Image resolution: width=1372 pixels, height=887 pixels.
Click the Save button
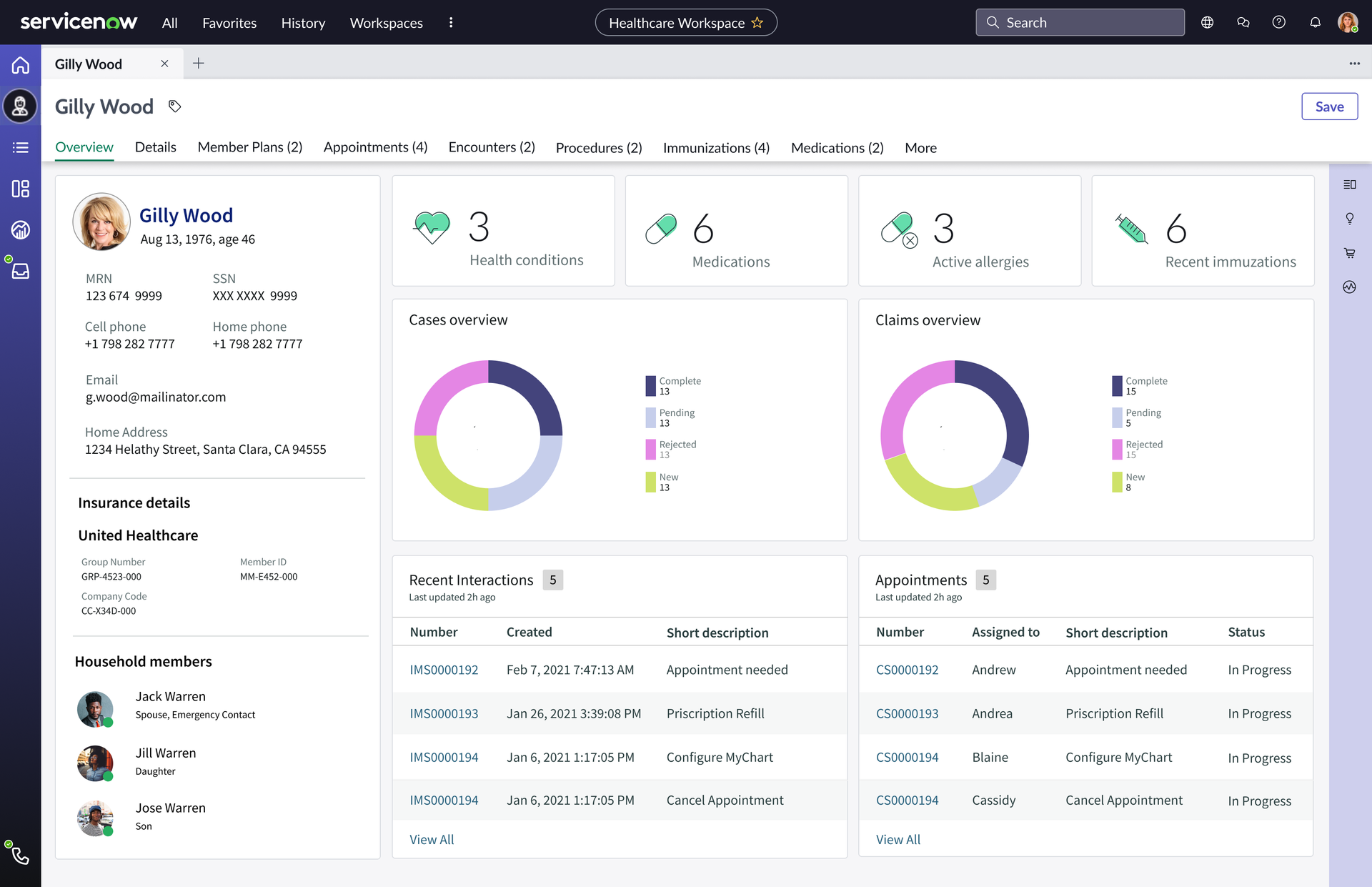(1329, 106)
